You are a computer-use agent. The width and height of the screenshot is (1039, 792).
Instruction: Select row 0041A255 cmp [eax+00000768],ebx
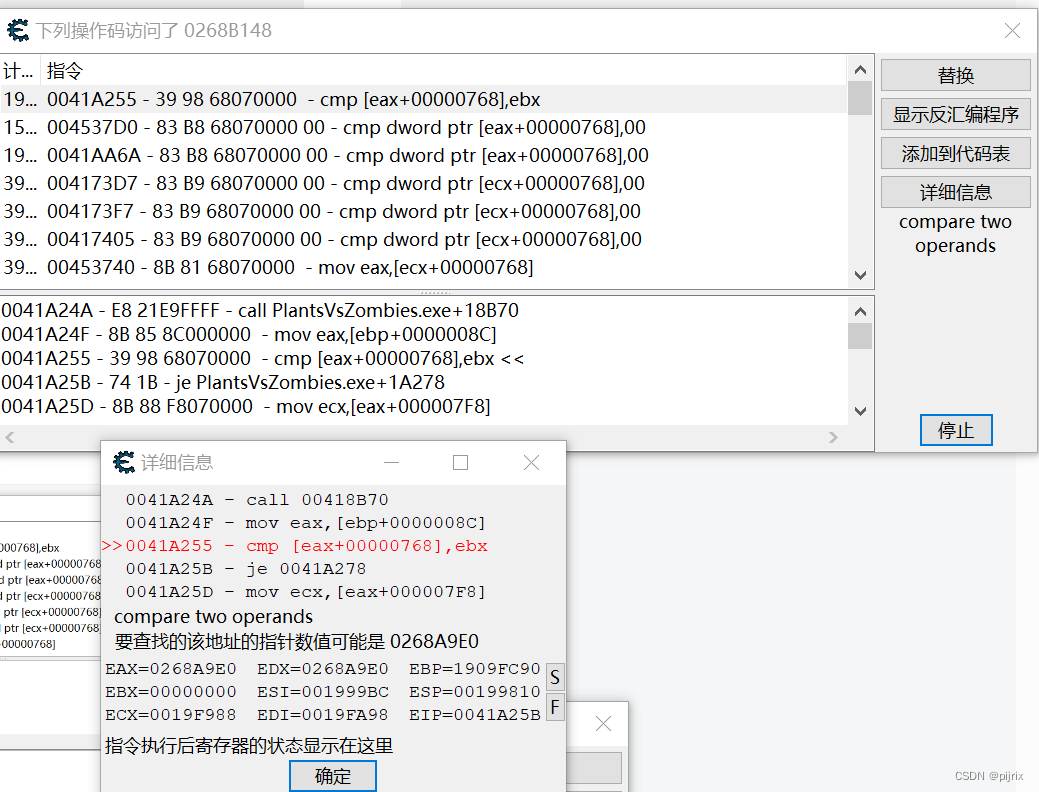[424, 99]
